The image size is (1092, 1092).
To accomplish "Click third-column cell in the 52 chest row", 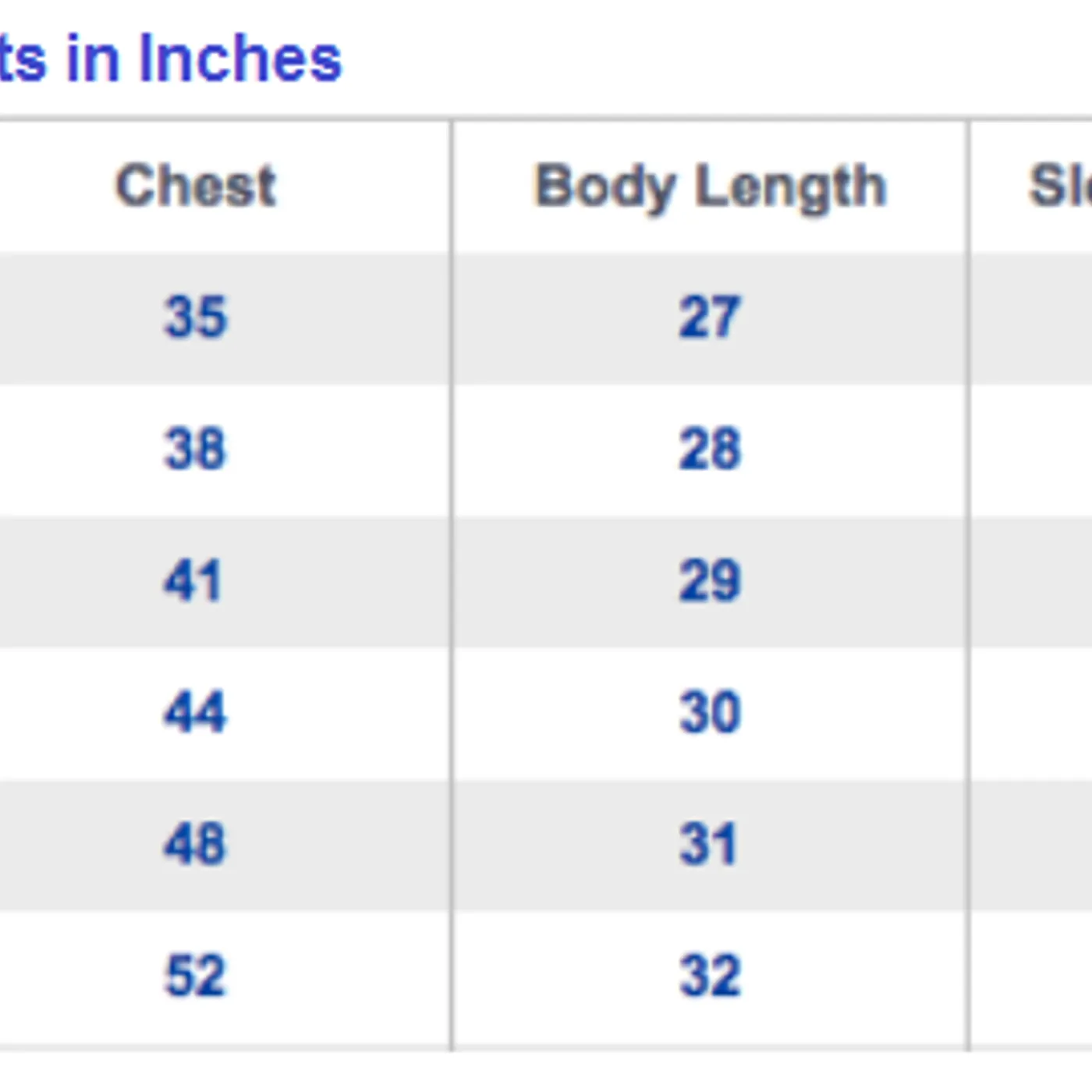I will [x=1031, y=976].
